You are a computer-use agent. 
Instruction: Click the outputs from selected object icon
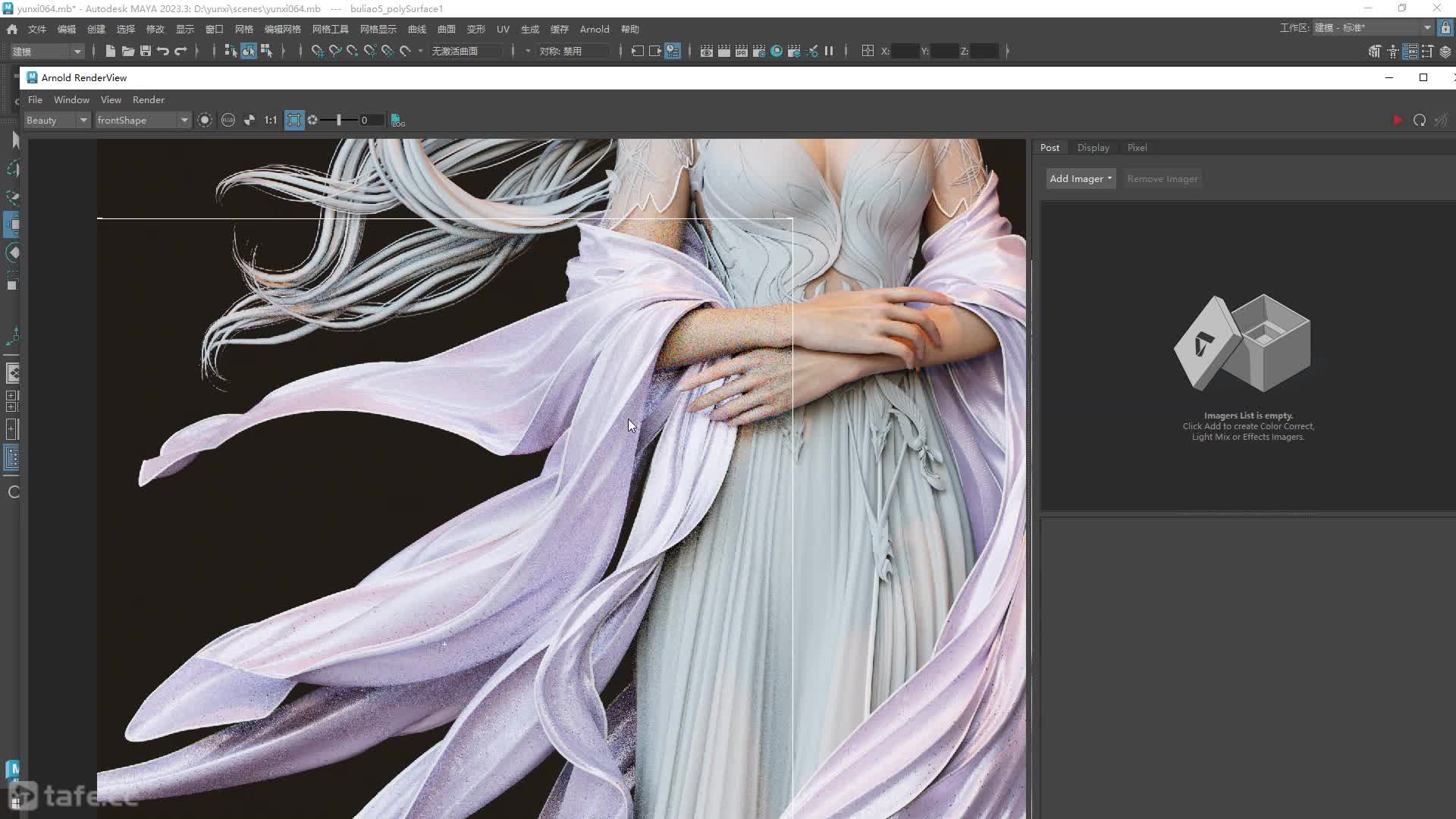(x=654, y=51)
